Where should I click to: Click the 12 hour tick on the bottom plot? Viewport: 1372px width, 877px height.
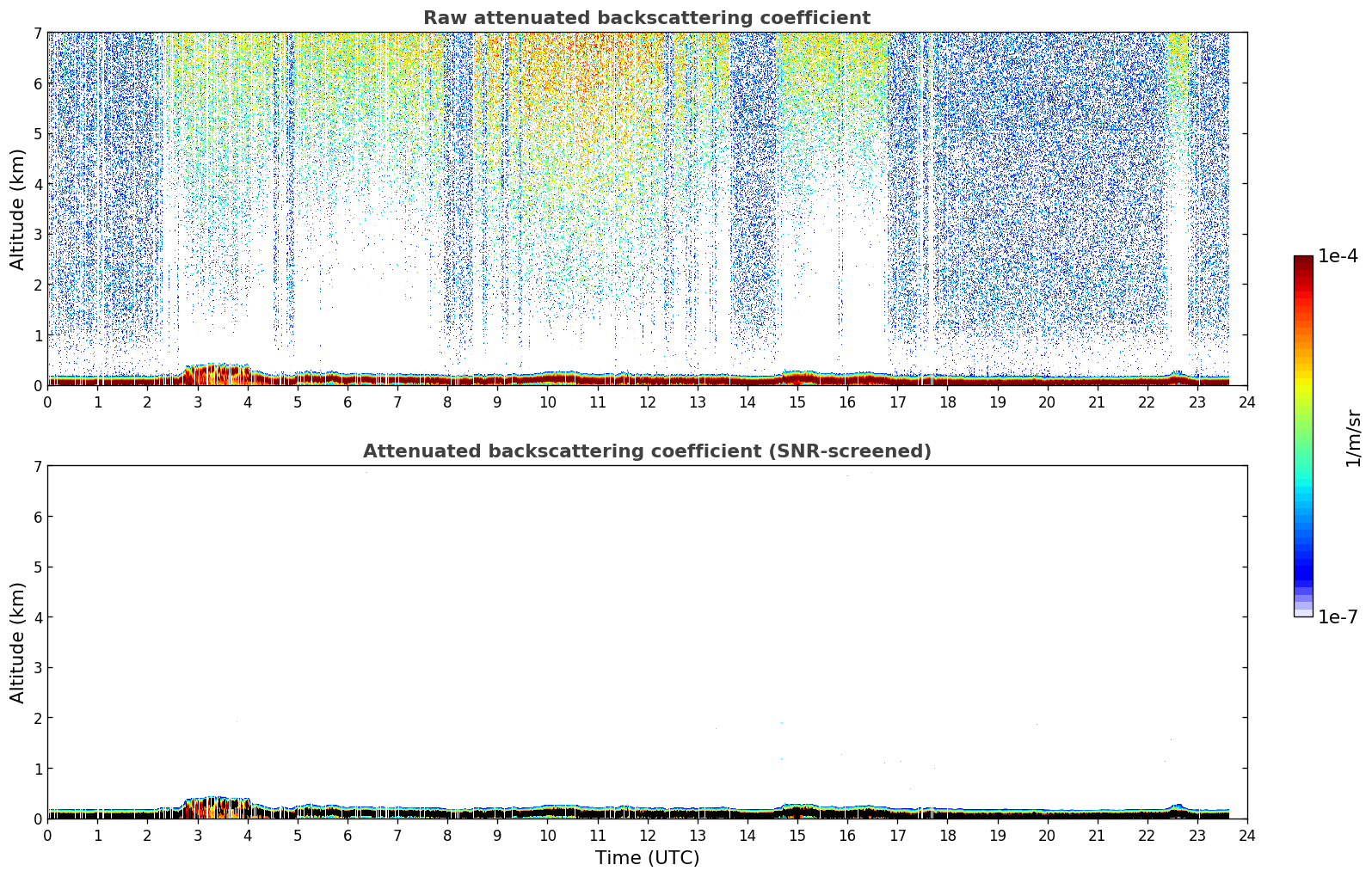click(647, 835)
